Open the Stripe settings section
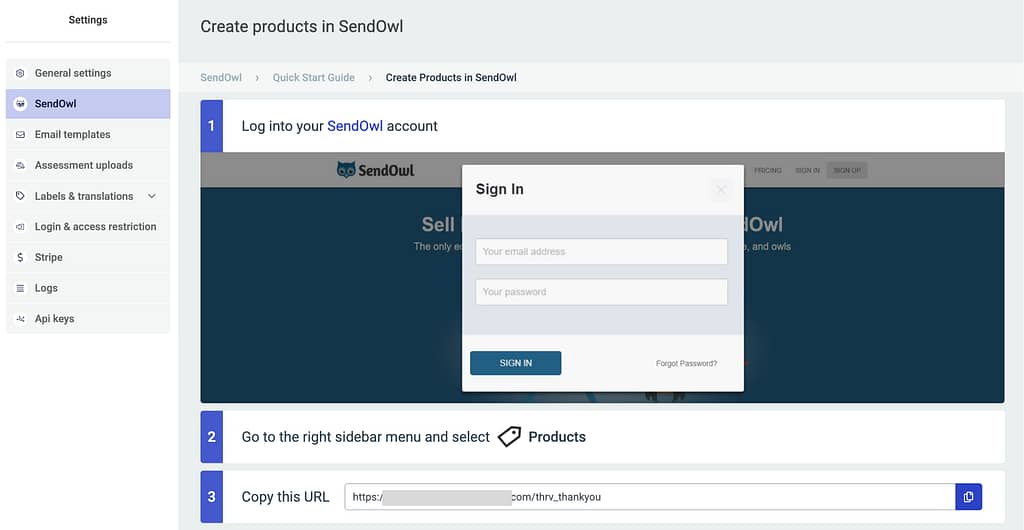This screenshot has width=1024, height=530. (x=88, y=257)
